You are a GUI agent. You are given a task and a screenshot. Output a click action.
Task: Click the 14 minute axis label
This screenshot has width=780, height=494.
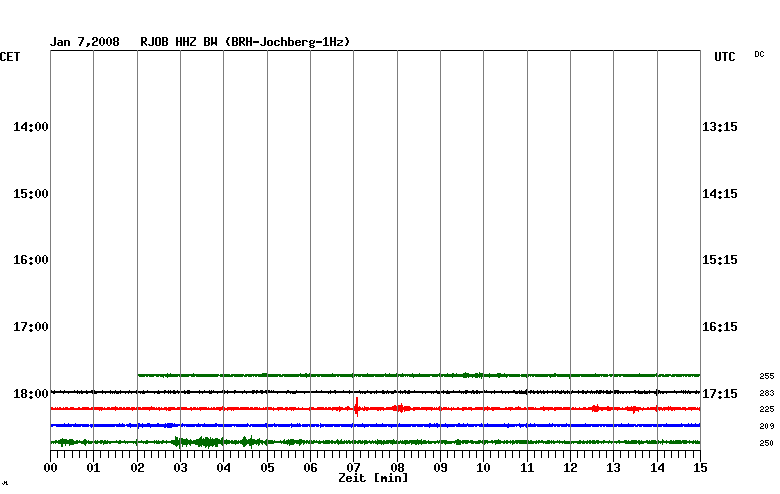[x=658, y=468]
